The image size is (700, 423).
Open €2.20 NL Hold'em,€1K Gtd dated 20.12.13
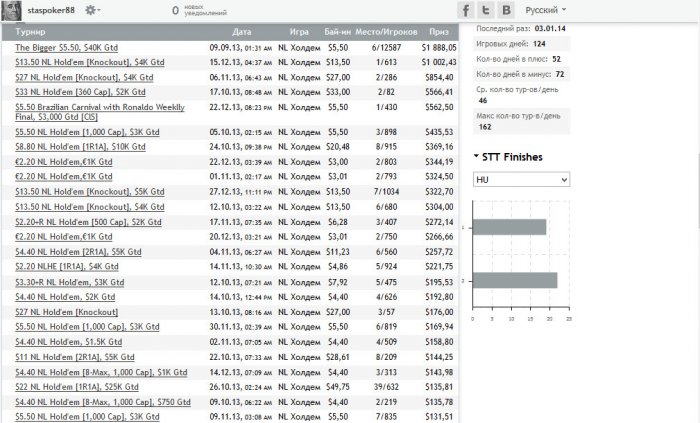click(x=64, y=236)
